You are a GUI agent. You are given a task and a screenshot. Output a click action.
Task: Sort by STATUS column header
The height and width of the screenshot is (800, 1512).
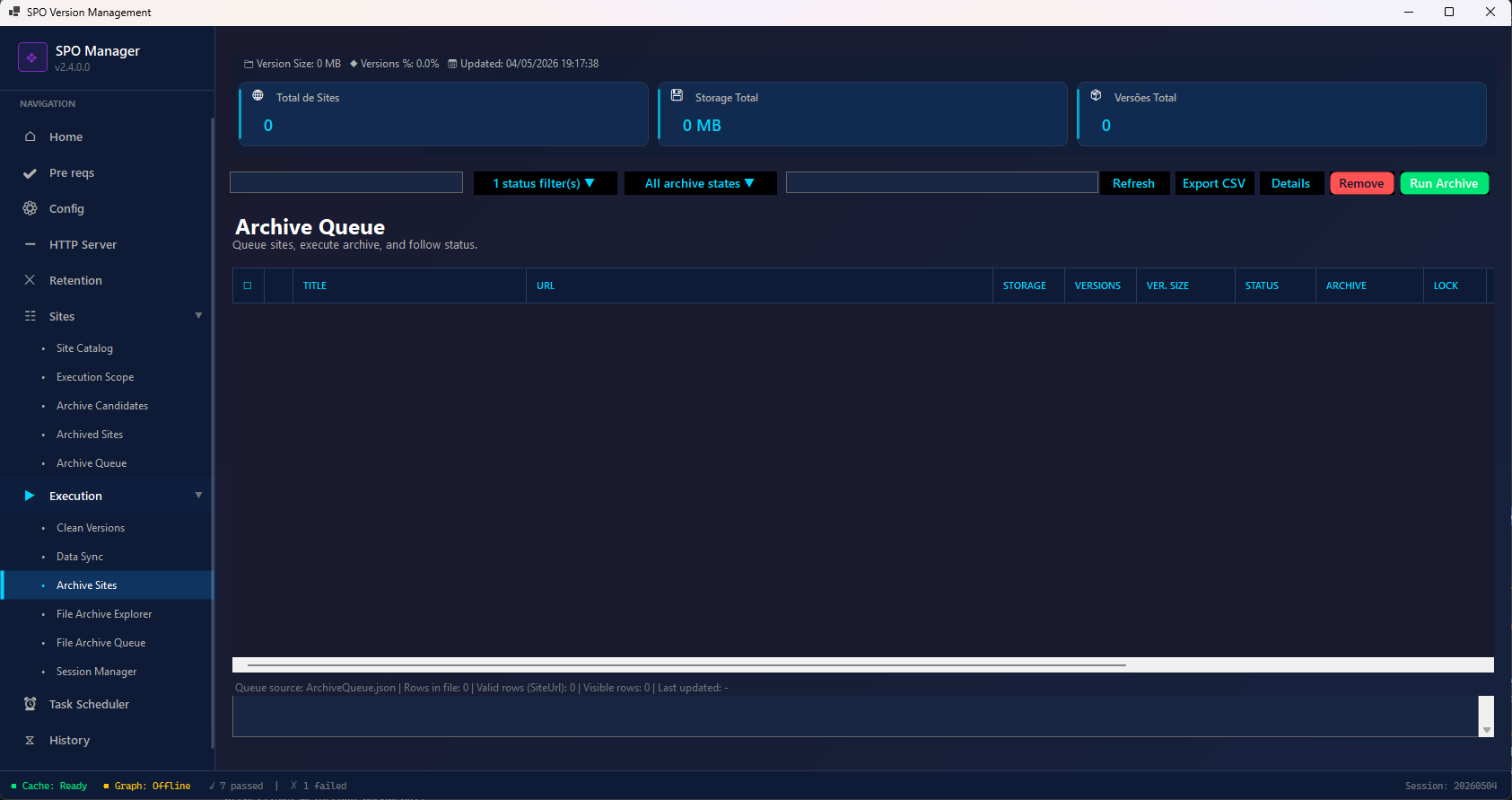click(x=1275, y=286)
